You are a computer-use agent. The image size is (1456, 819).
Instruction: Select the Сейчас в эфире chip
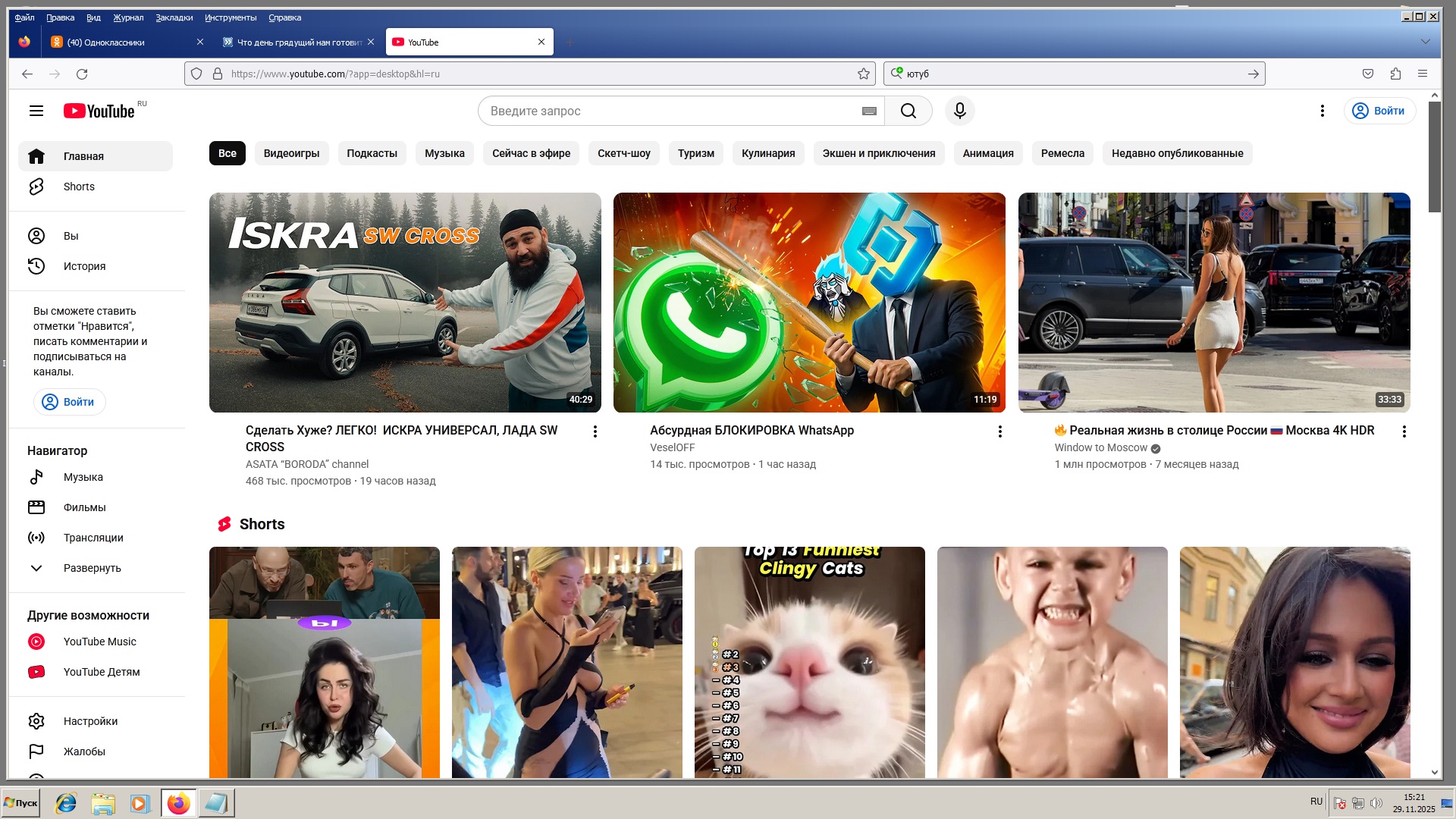(x=531, y=153)
